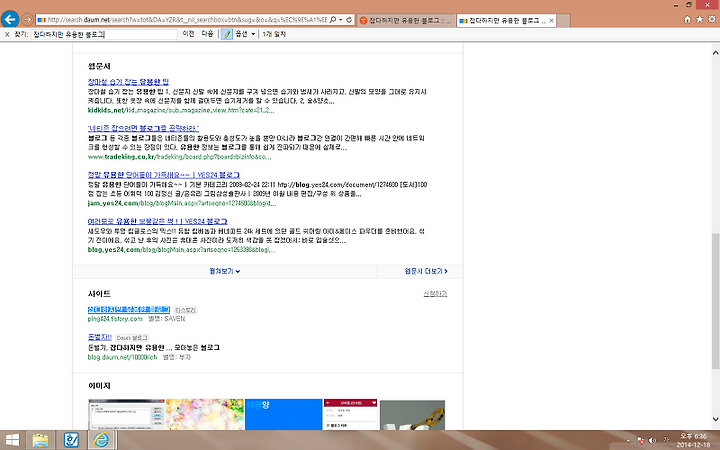
Task: Open second result about 블로그 공략
Action: tap(143, 128)
